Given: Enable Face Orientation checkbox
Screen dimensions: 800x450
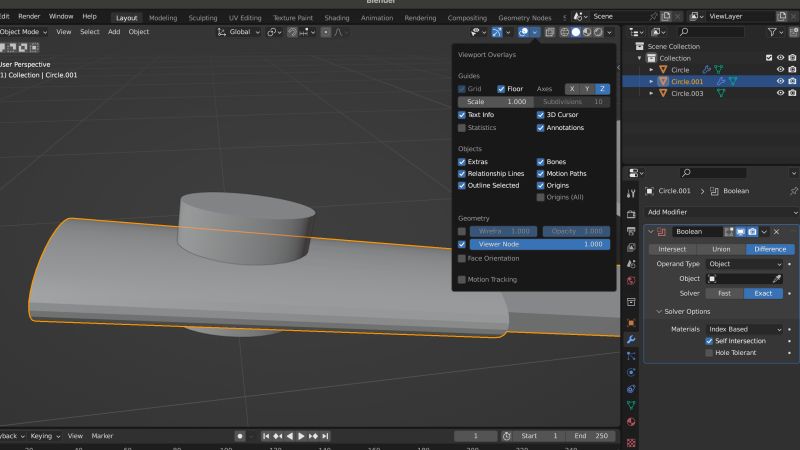Looking at the screenshot, I should pos(462,258).
